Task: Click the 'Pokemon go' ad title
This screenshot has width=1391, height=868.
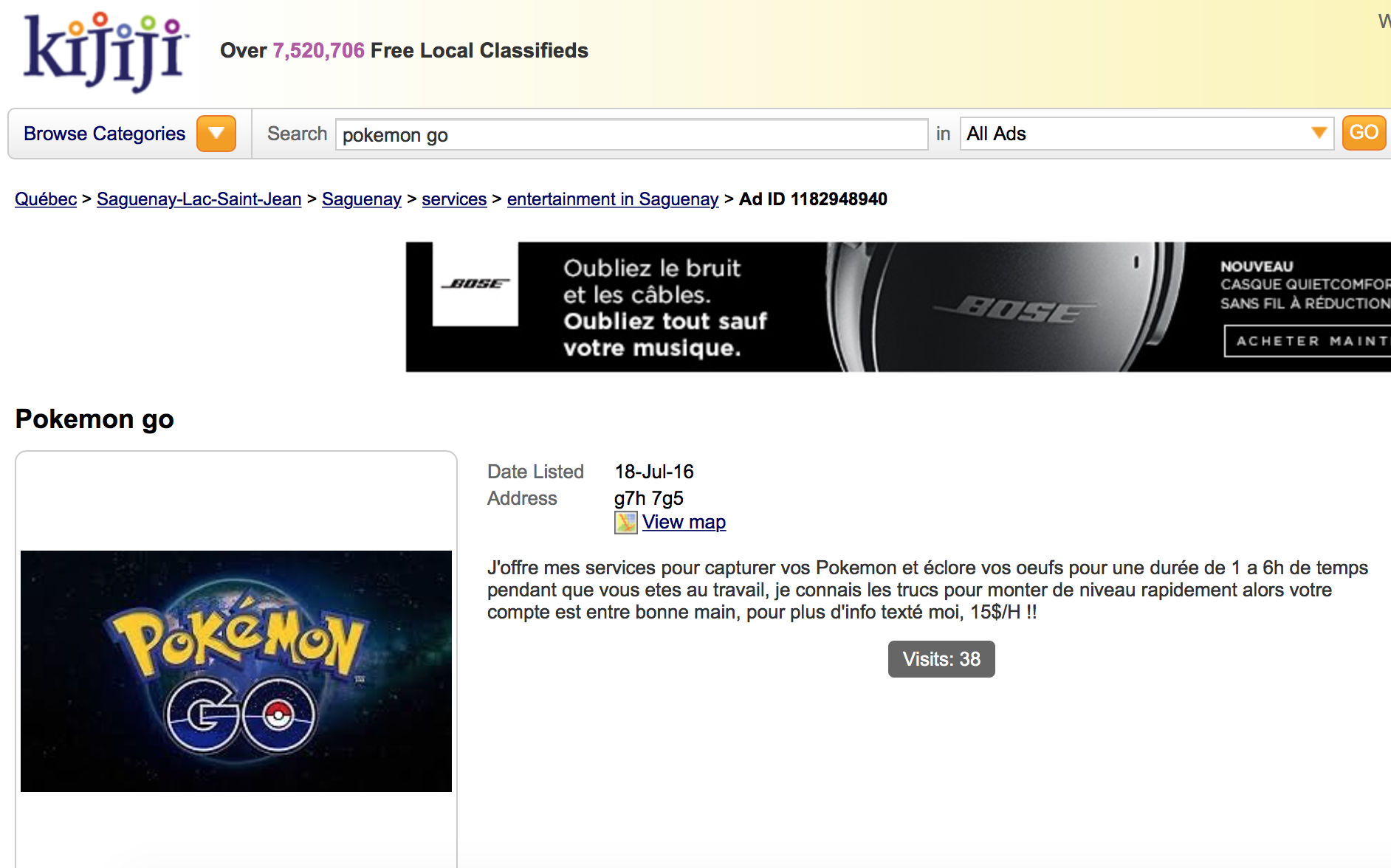Action: point(95,418)
